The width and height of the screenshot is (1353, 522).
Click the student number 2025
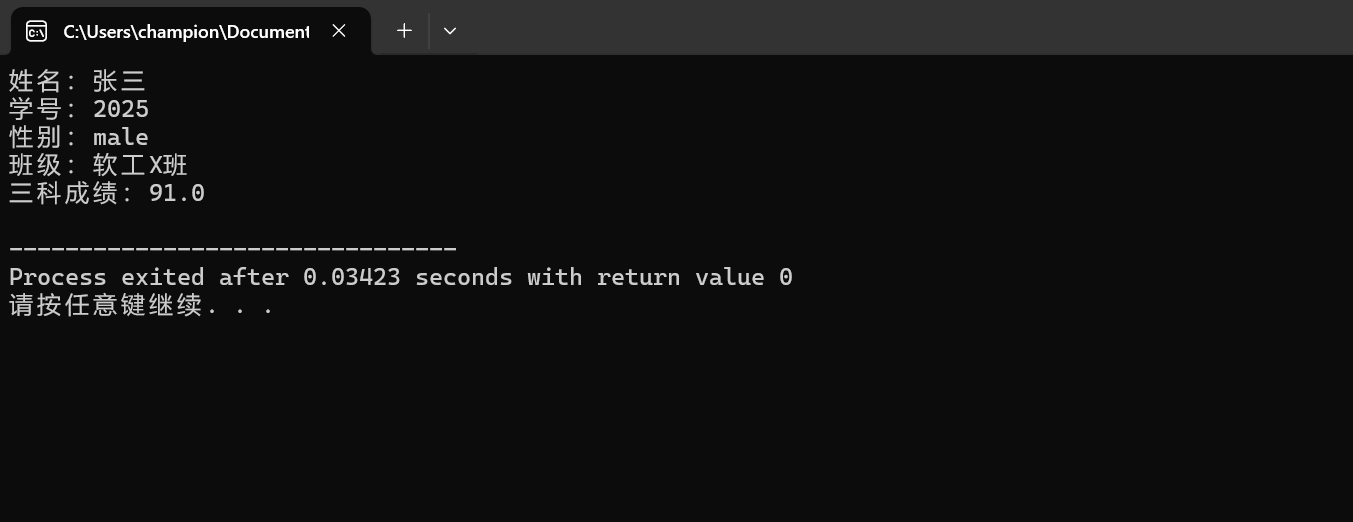[121, 109]
